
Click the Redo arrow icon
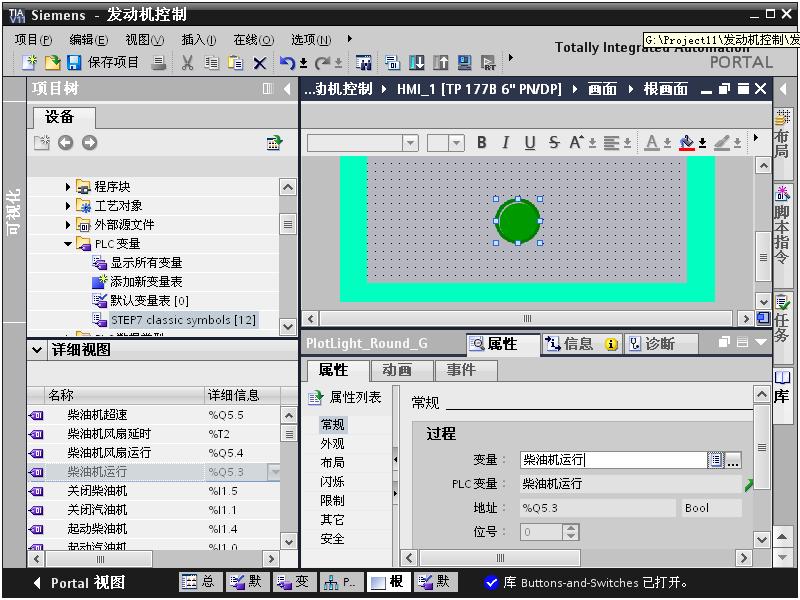coord(322,63)
